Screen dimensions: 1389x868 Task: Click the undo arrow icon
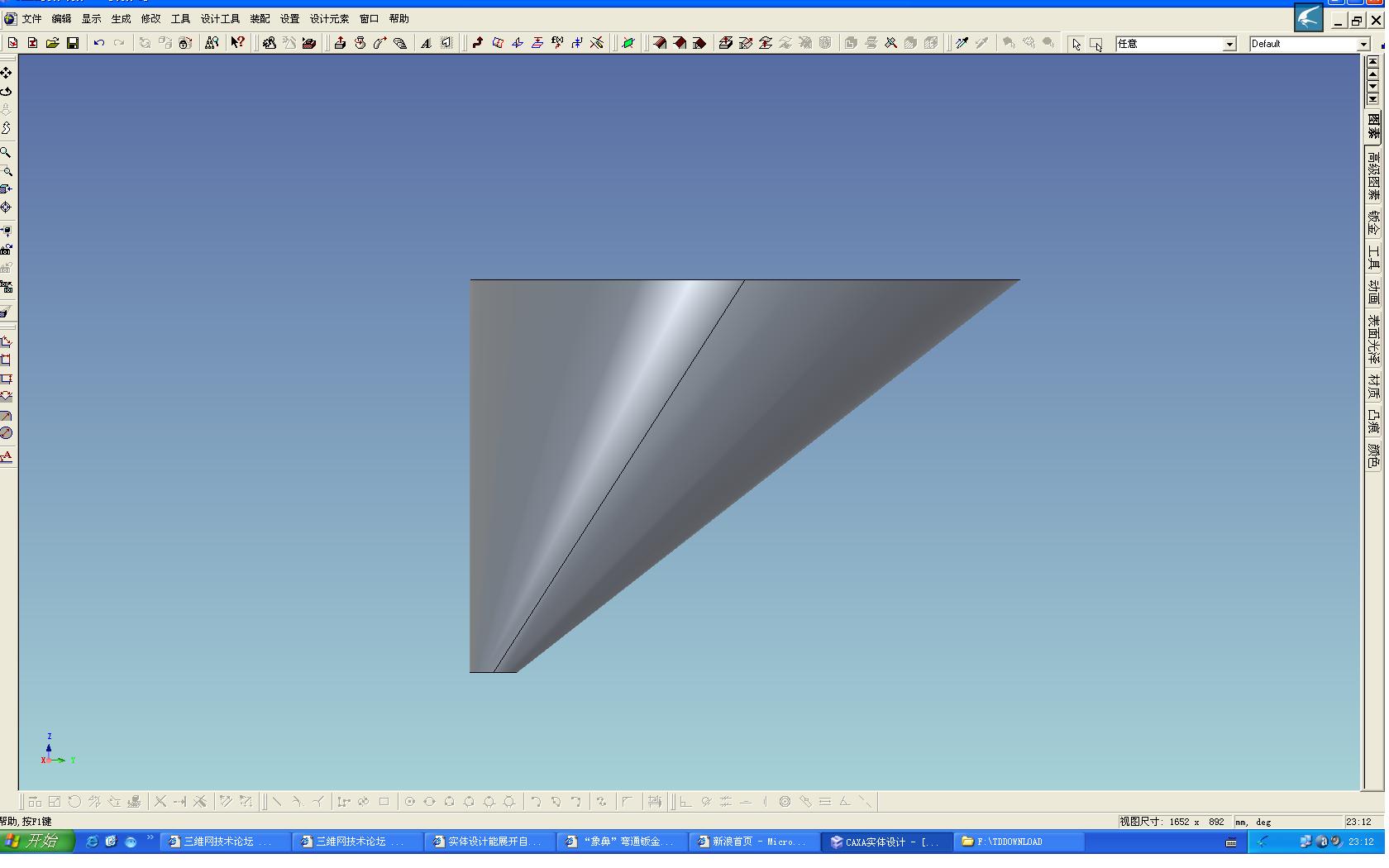pyautogui.click(x=99, y=43)
